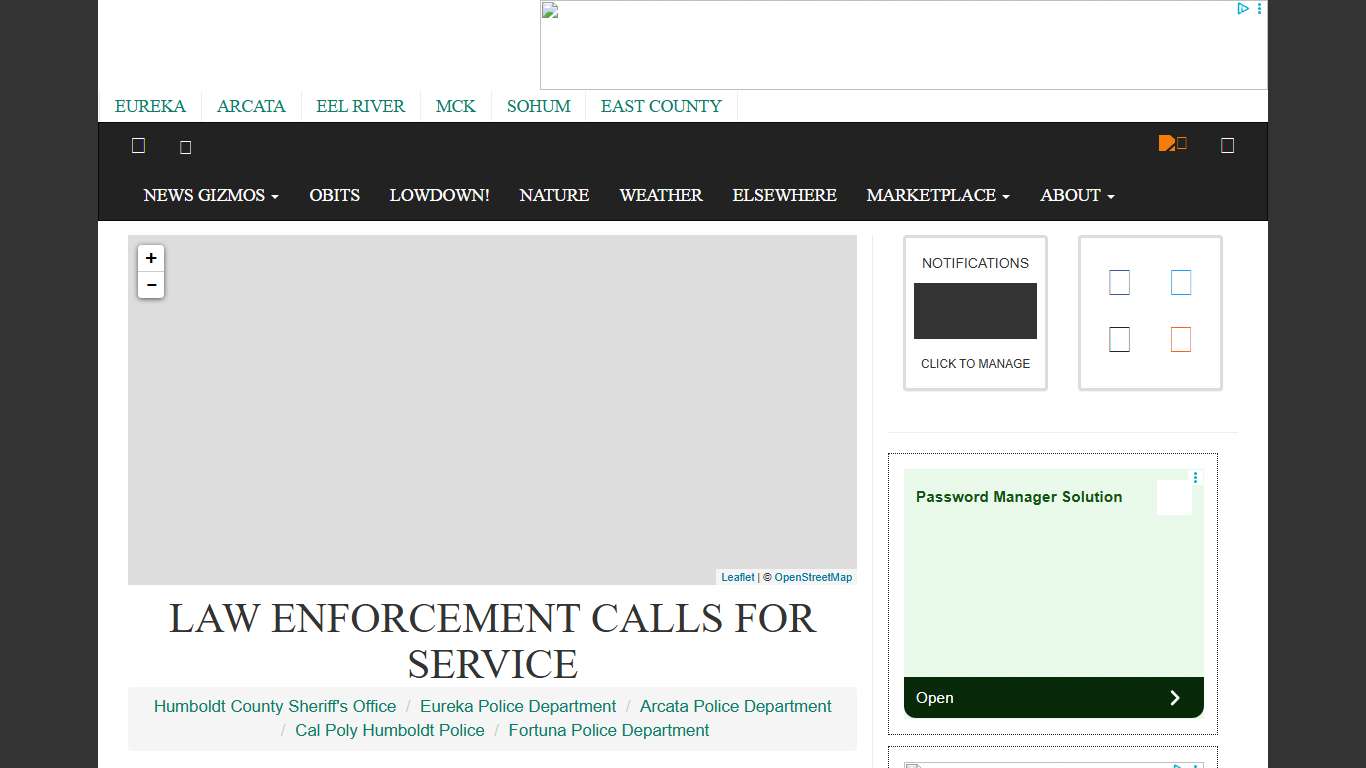Click the site logo icon at top left
This screenshot has height=768, width=1366.
click(138, 146)
